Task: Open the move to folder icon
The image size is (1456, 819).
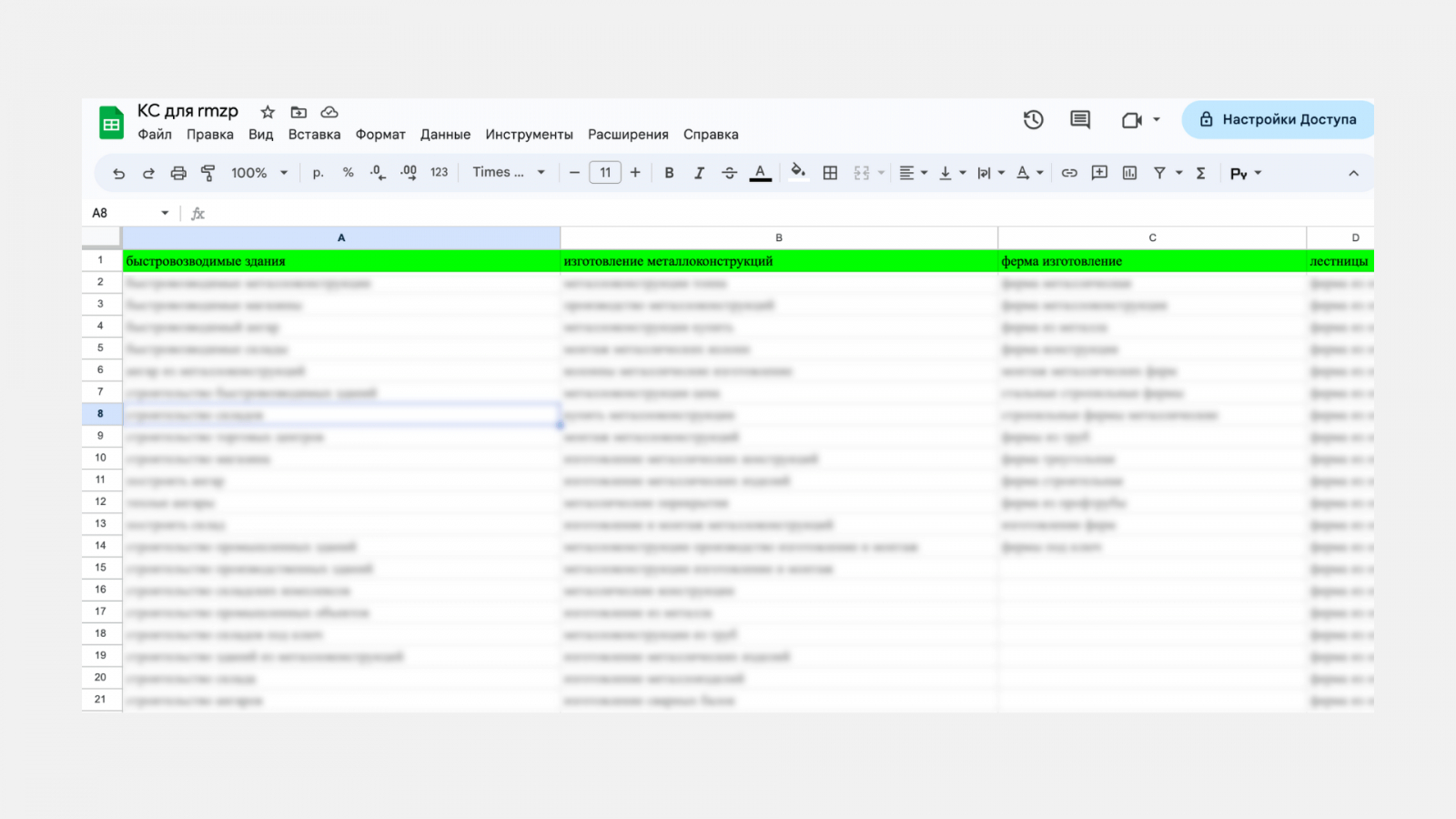Action: pos(298,112)
